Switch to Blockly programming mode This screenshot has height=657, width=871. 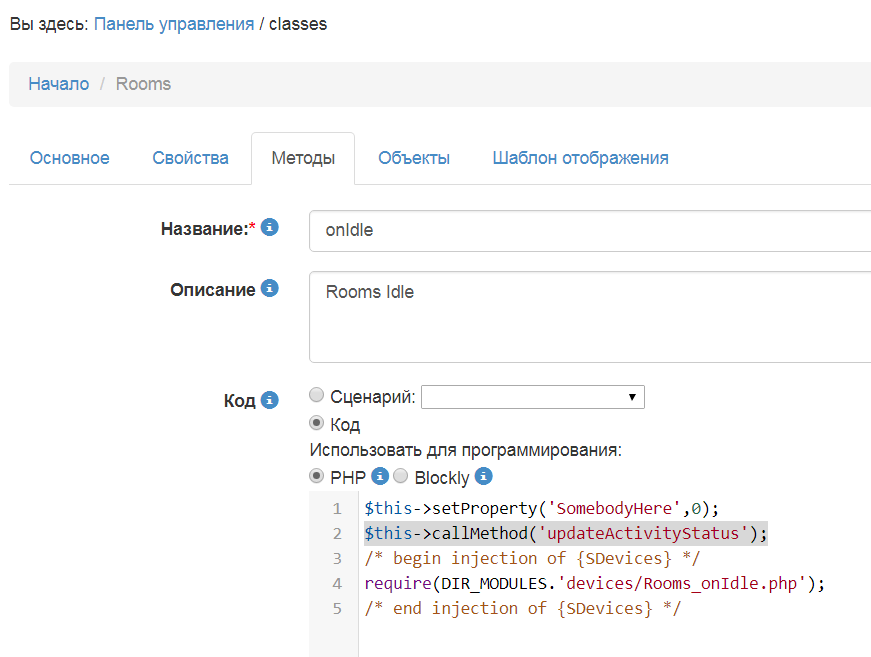[x=400, y=476]
